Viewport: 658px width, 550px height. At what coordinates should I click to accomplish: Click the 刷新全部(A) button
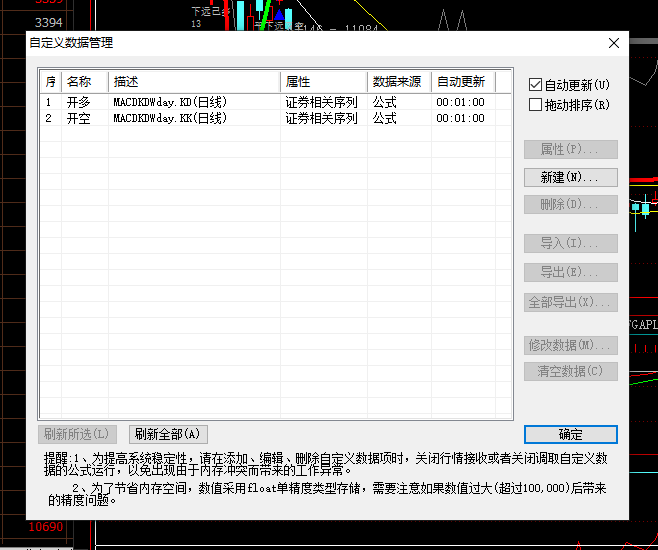pos(169,434)
